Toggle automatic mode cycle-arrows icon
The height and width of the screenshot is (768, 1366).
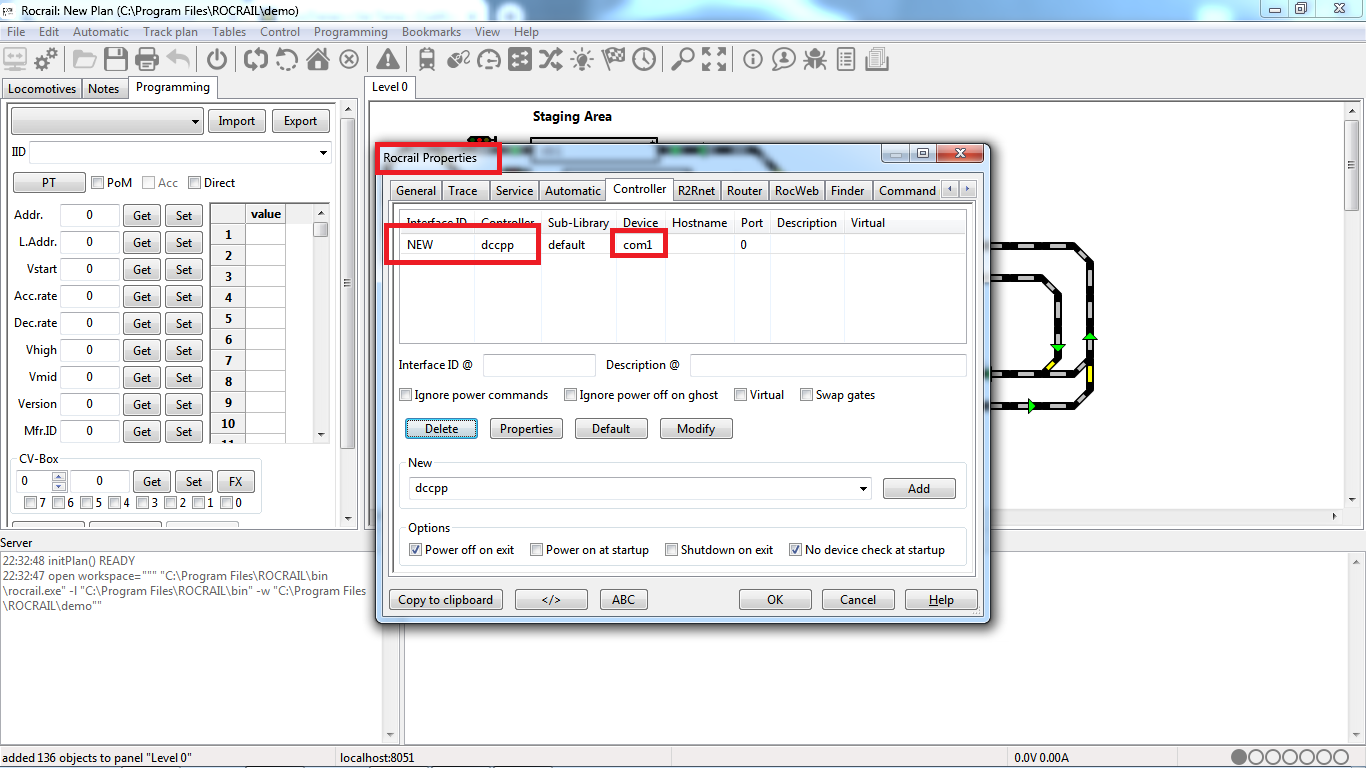pyautogui.click(x=256, y=59)
